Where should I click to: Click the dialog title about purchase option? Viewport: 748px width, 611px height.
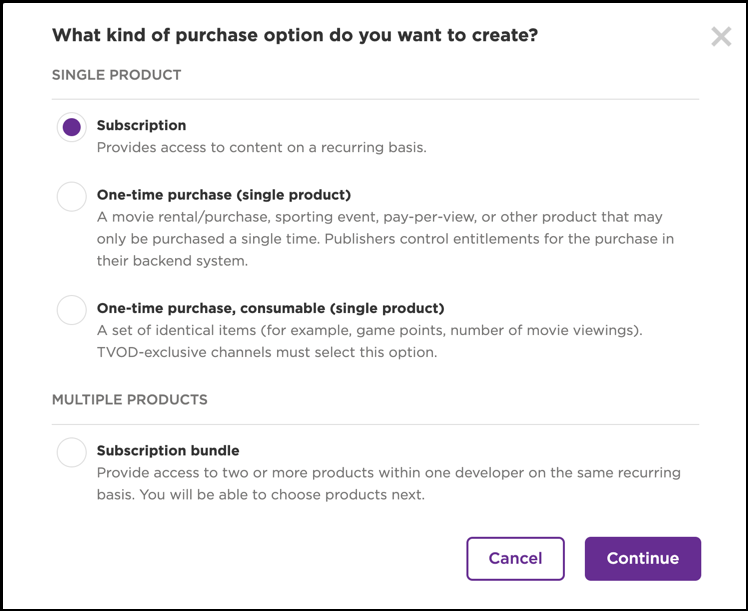(x=294, y=36)
